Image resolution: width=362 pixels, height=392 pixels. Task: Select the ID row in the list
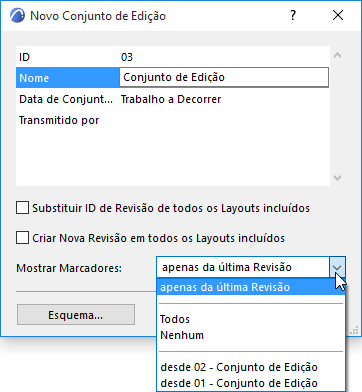pos(172,57)
